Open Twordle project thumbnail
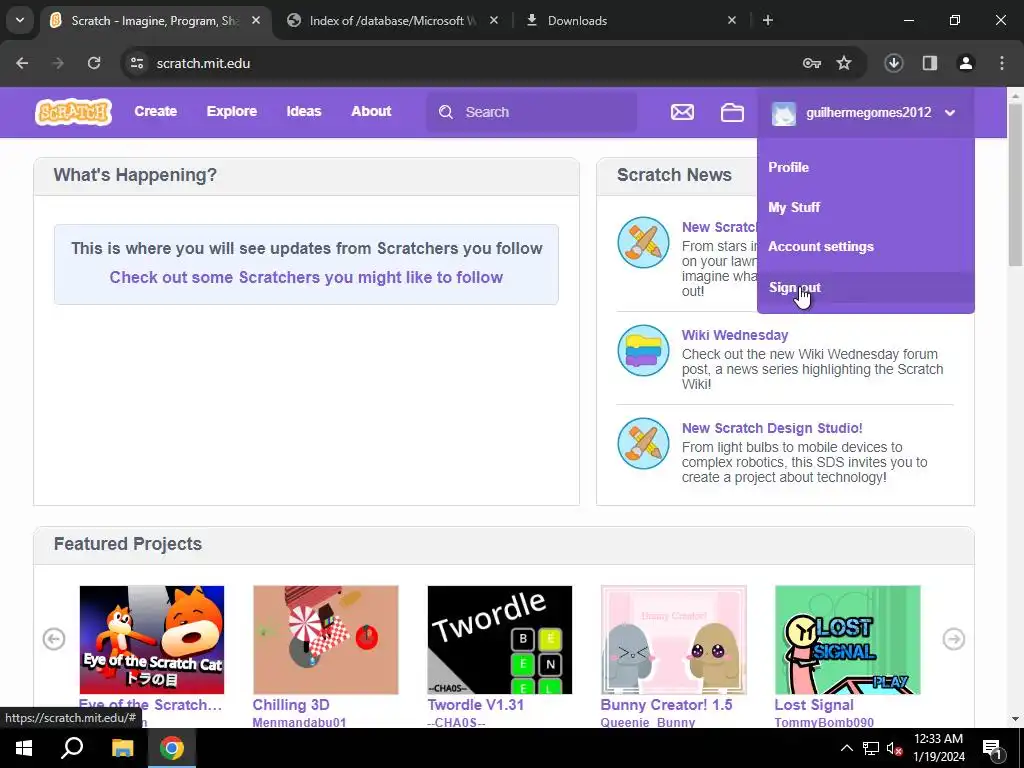This screenshot has width=1024, height=768. 500,640
